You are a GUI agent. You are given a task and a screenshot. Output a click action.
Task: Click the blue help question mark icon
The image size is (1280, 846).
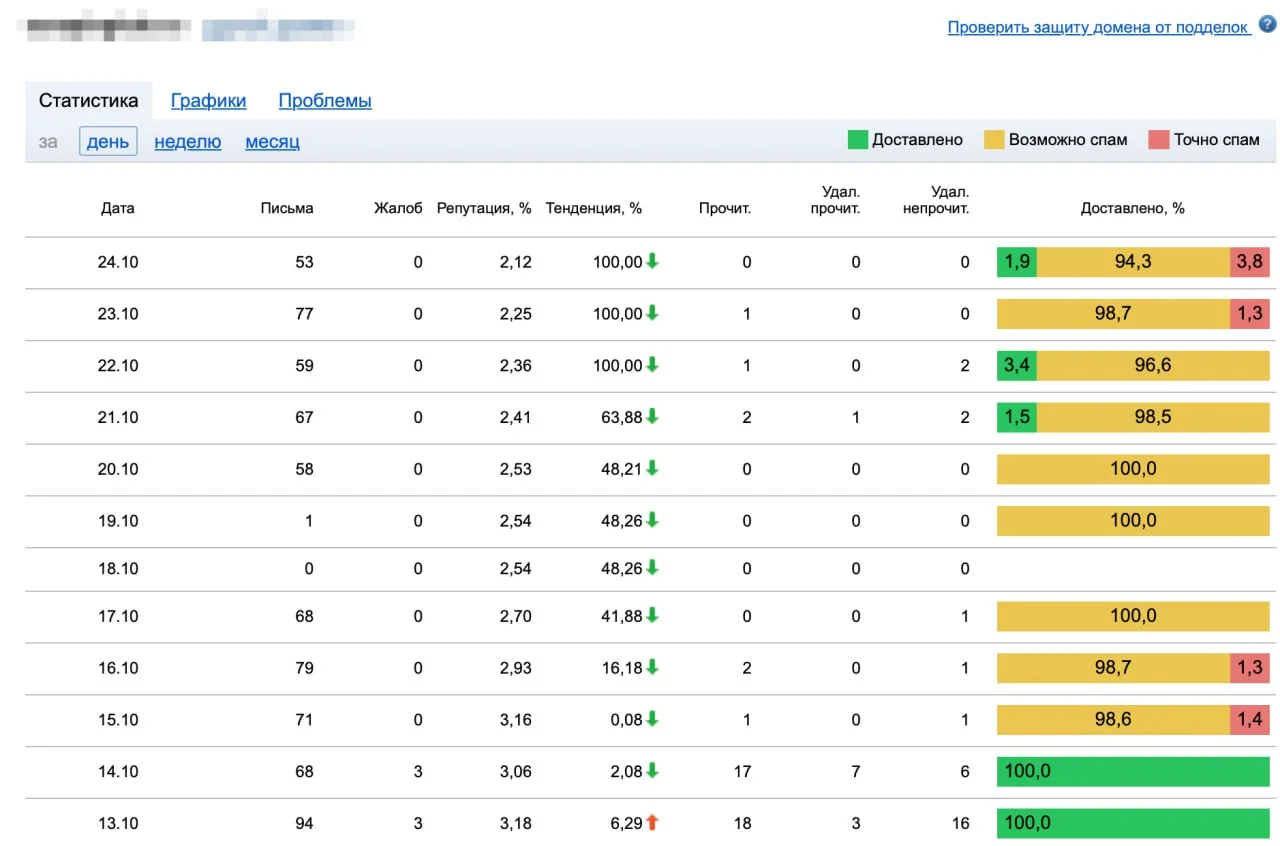(x=1267, y=25)
